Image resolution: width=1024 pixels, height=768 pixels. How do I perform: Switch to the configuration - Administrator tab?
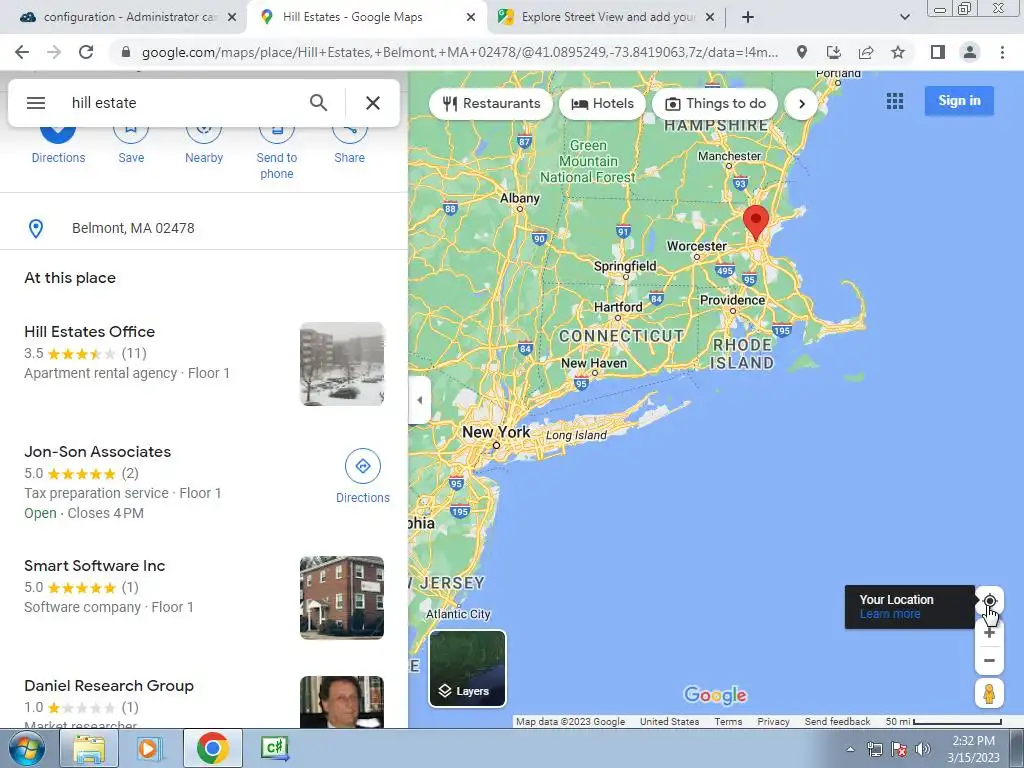tap(129, 17)
